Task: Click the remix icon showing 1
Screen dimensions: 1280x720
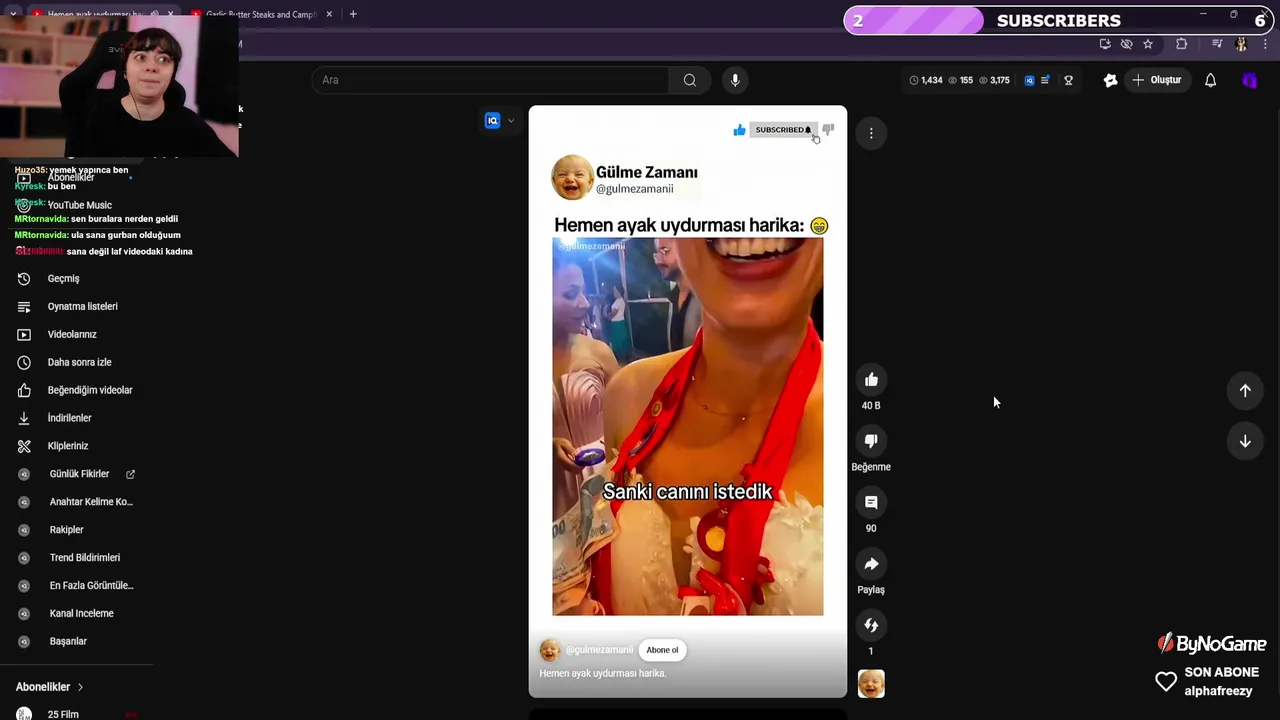Action: (x=871, y=625)
